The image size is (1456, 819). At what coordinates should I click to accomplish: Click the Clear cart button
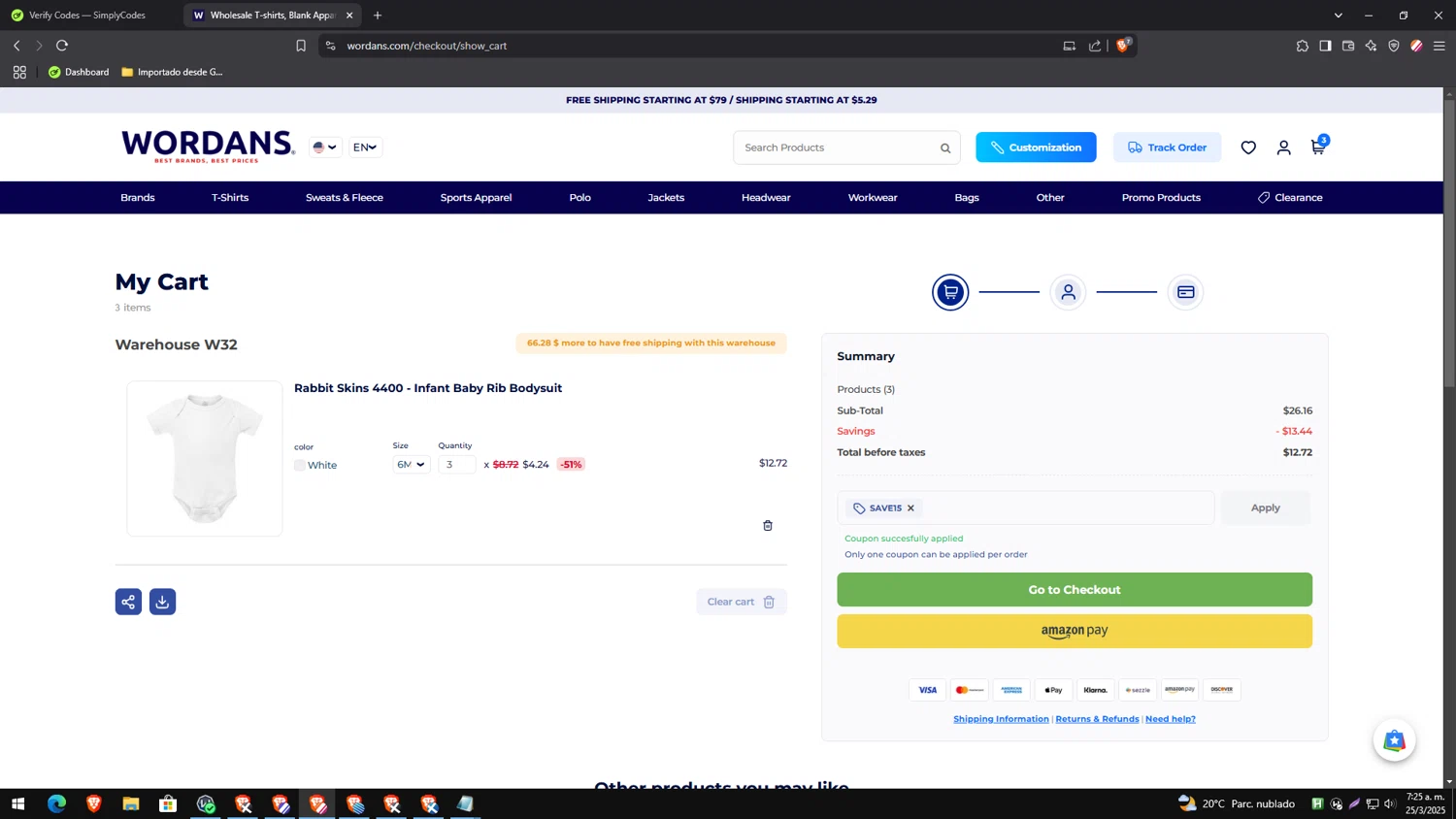(x=741, y=602)
